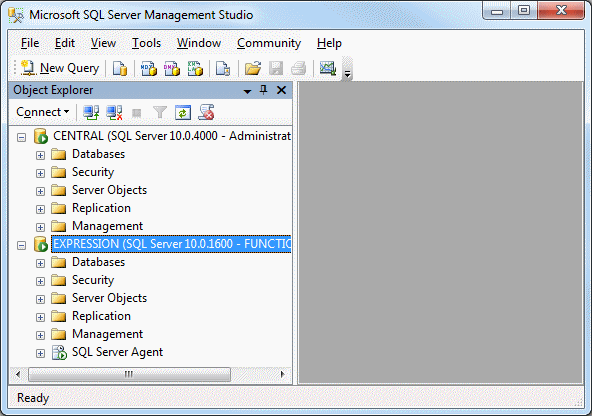Open a Database Engine Query from toolbar
Screen dimensions: 592x416
pyautogui.click(x=120, y=69)
